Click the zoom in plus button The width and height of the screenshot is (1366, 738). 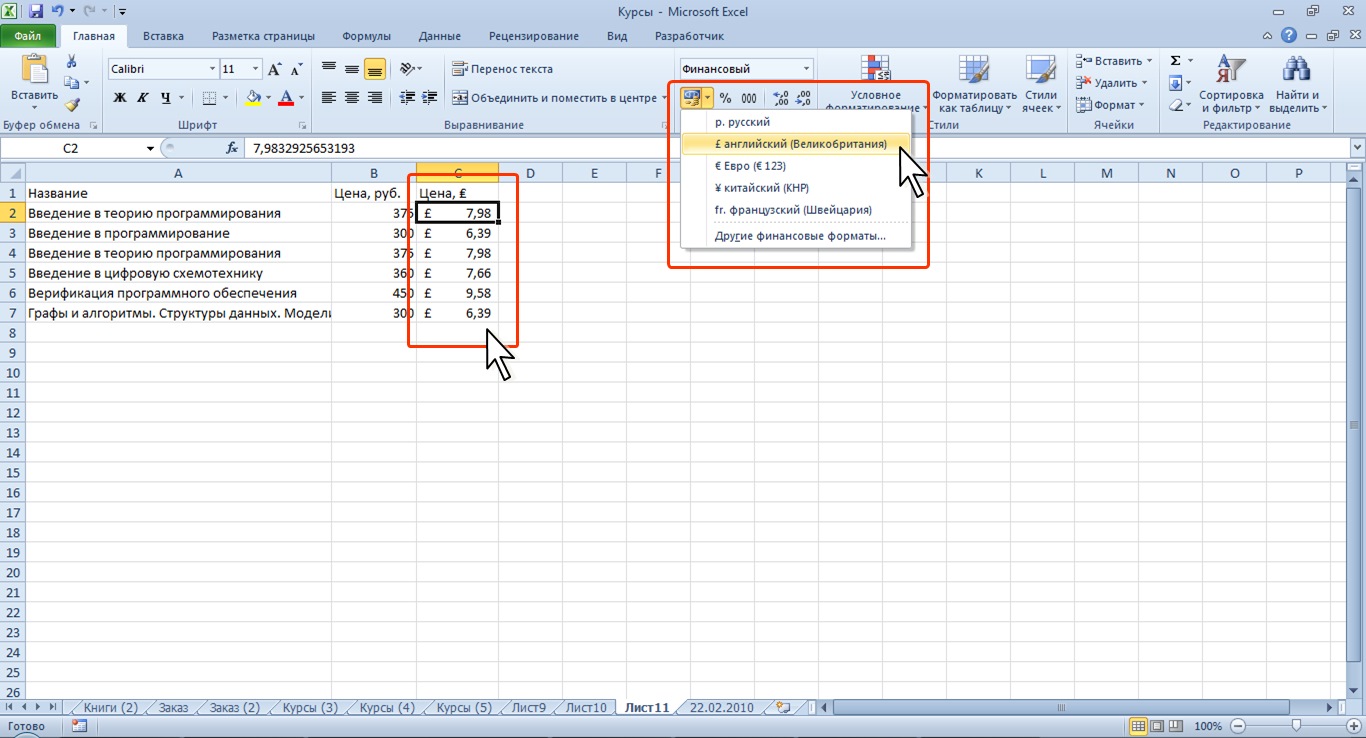pos(1353,726)
